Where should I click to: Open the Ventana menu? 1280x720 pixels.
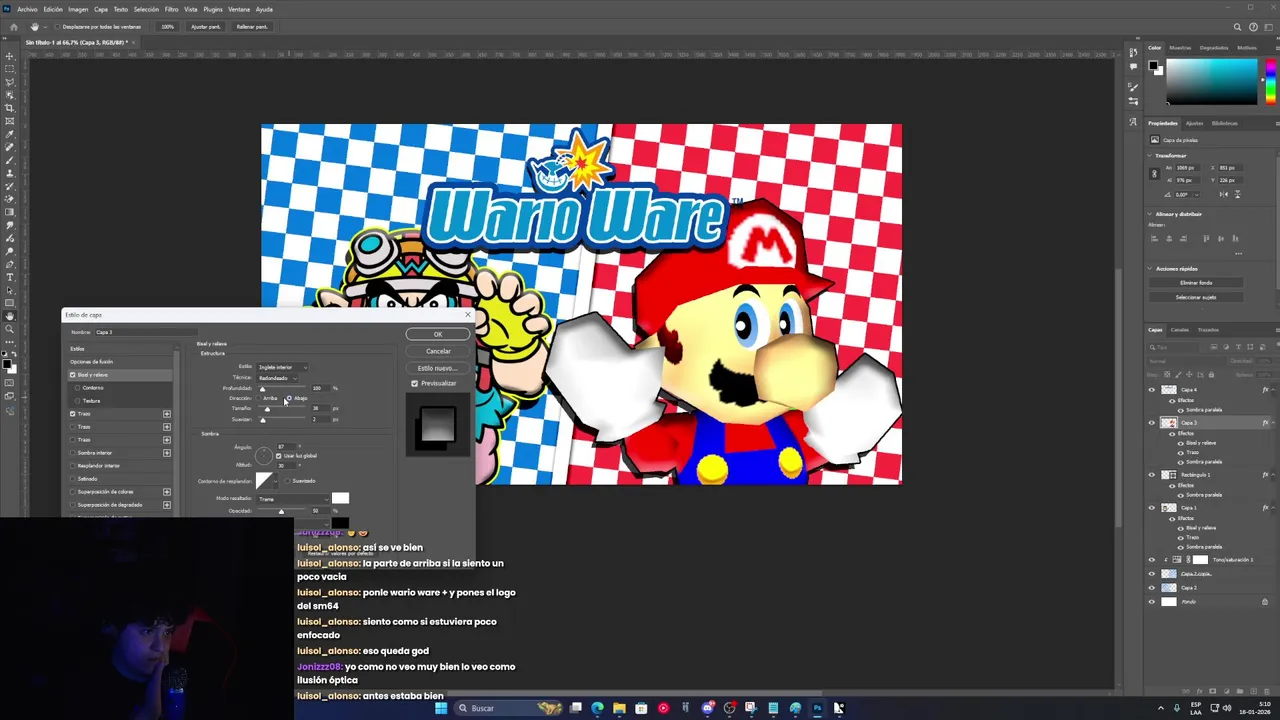tap(239, 9)
